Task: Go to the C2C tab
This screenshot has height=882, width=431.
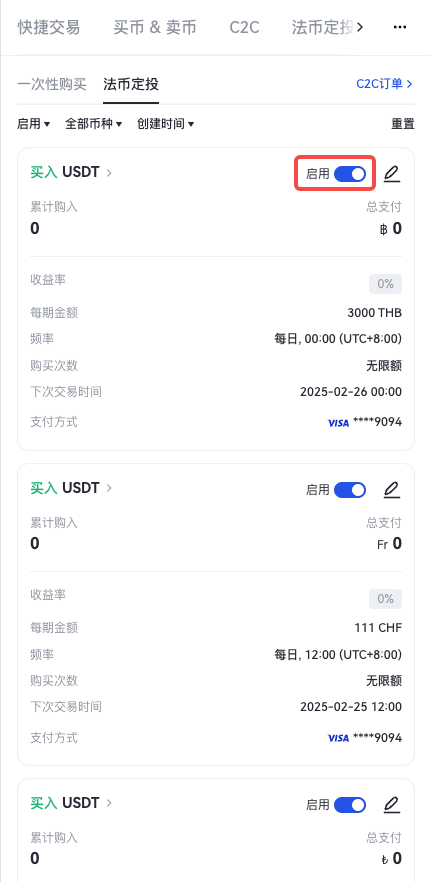Action: (244, 27)
